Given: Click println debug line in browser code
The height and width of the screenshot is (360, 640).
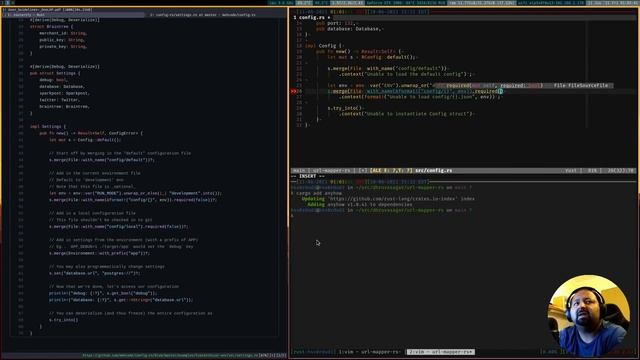Looking at the screenshot, I should (103, 293).
